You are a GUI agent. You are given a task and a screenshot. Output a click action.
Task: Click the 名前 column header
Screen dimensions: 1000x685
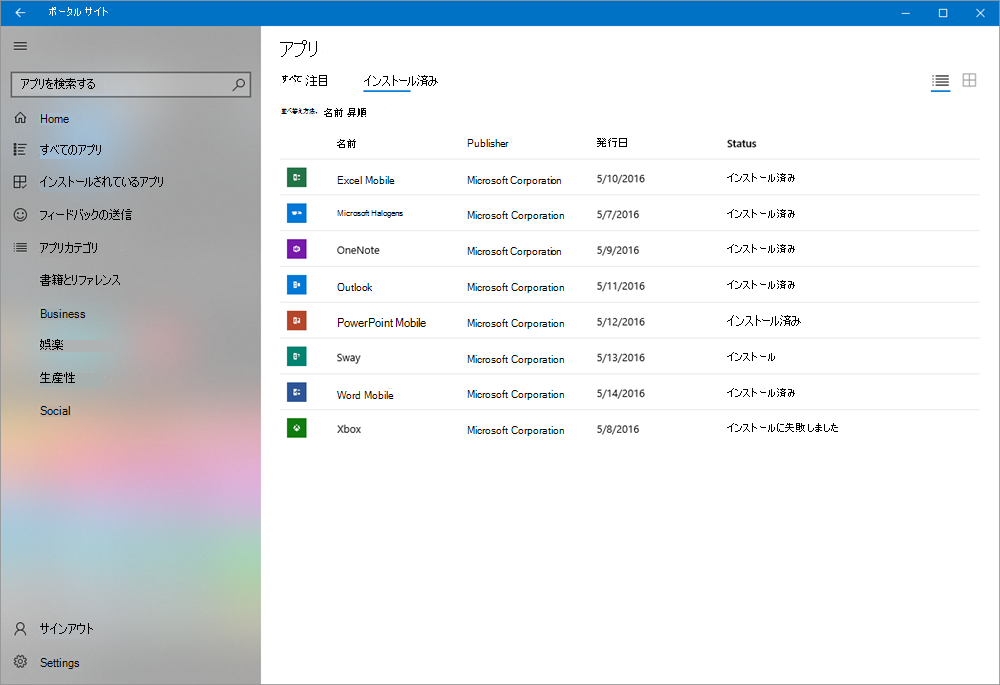tap(346, 144)
